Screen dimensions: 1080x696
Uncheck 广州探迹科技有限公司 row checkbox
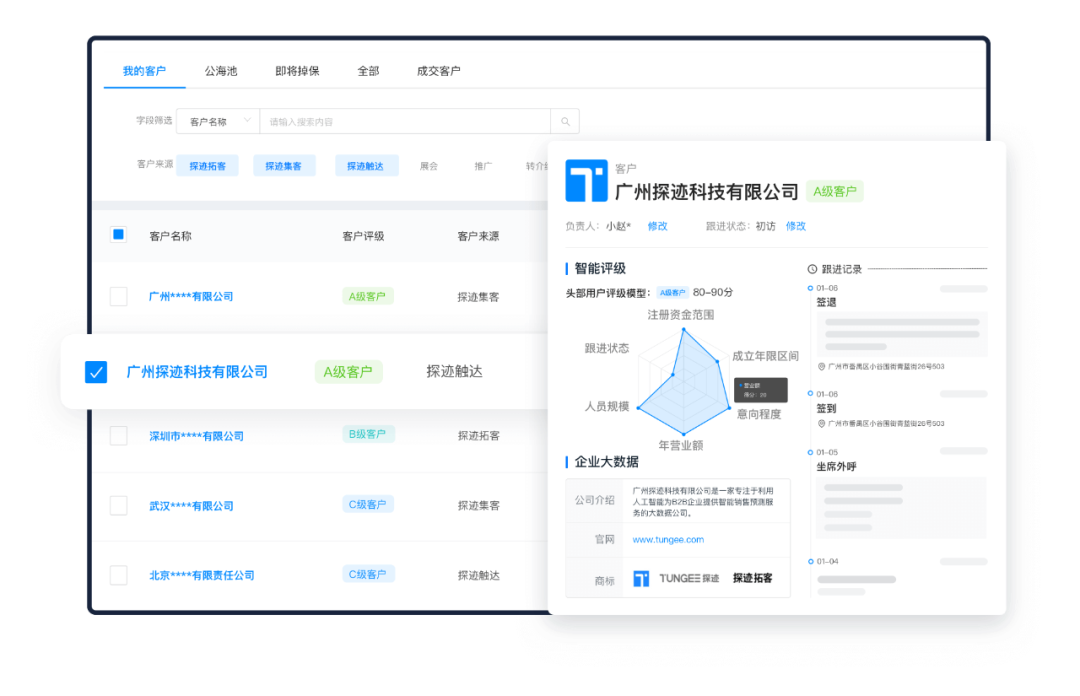pos(95,371)
